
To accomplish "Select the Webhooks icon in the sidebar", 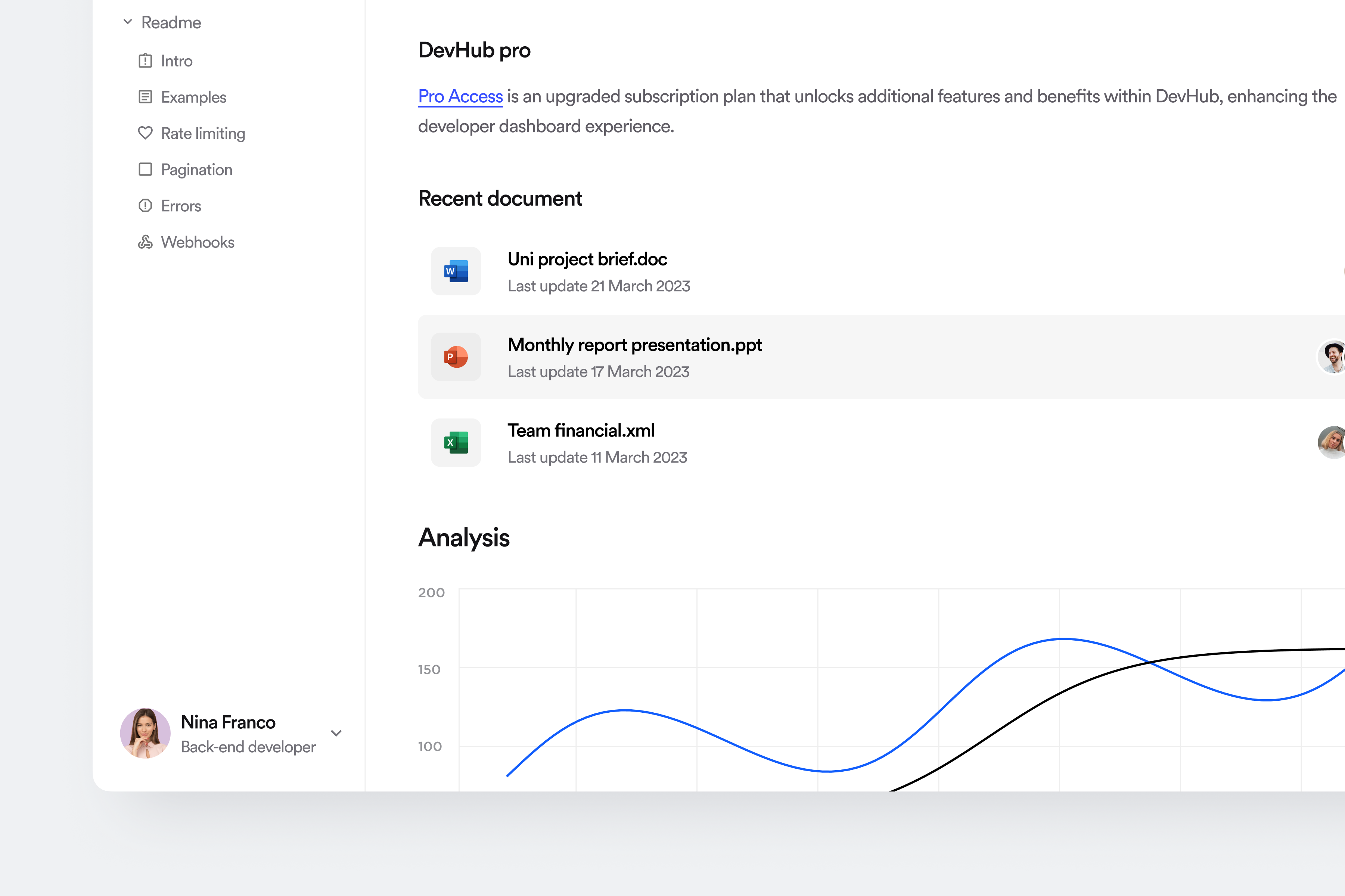I will coord(145,242).
